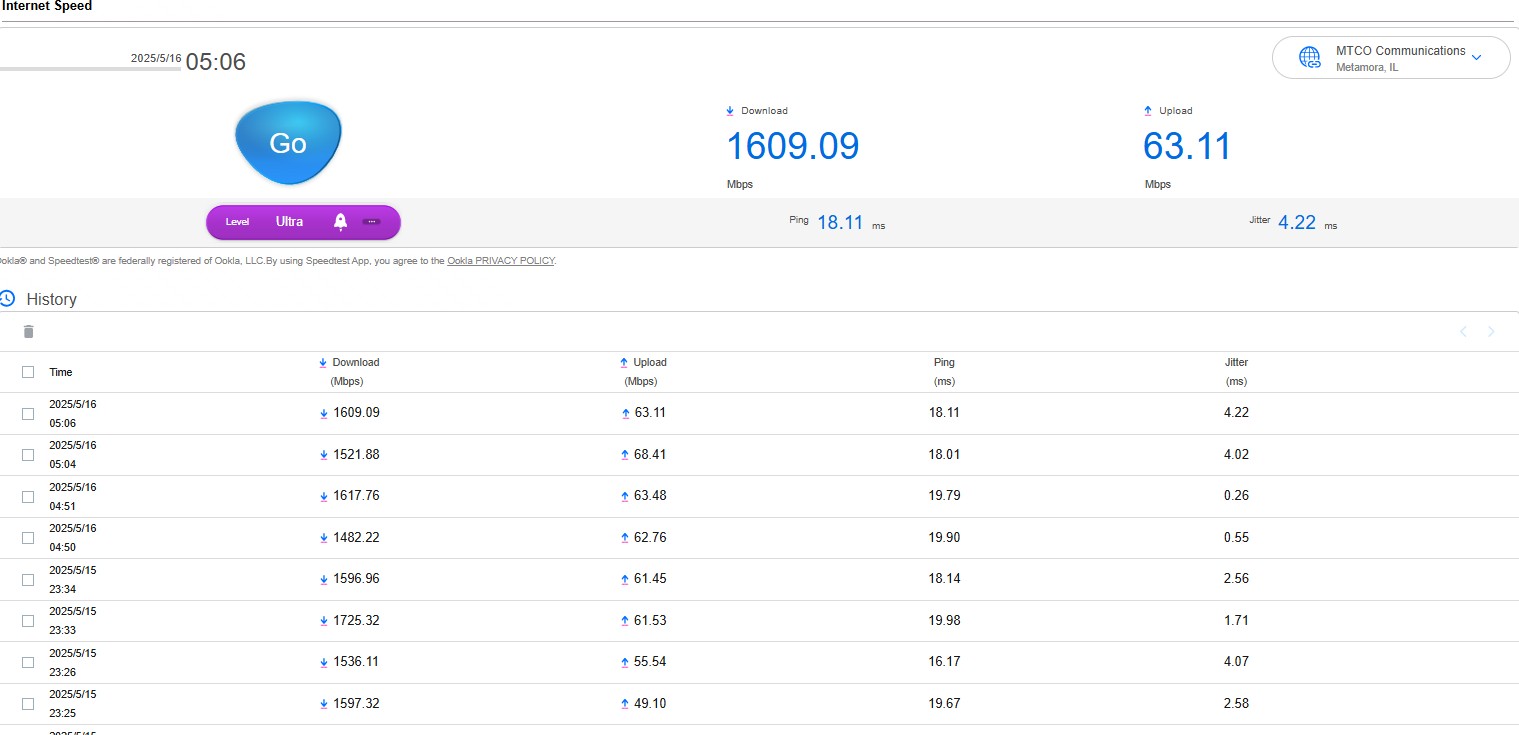
Task: Click the Go speed test button
Action: point(288,143)
